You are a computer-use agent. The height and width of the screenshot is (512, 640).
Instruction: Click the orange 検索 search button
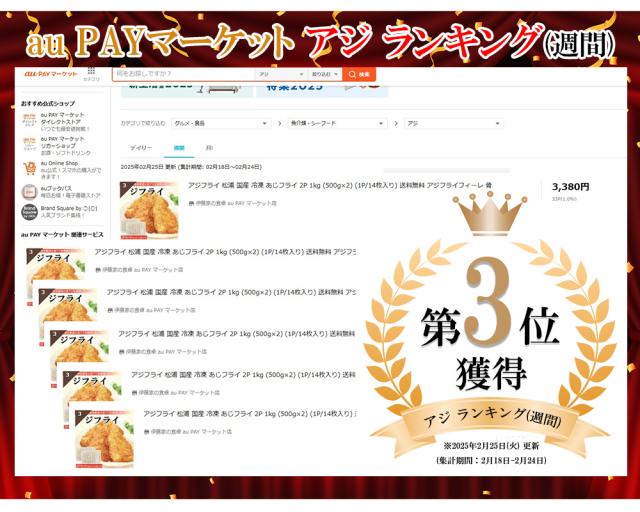(359, 74)
